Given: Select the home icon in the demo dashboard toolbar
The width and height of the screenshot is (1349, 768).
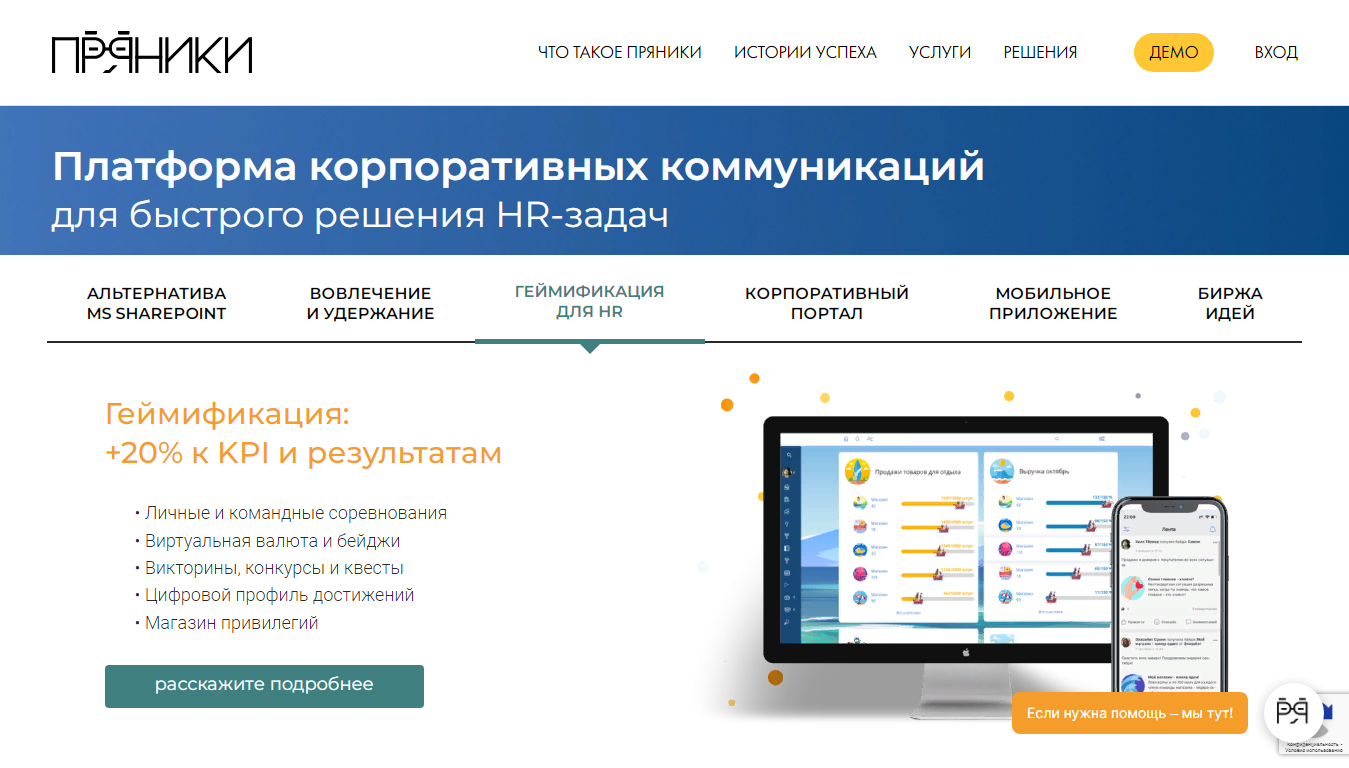Looking at the screenshot, I should pos(846,439).
